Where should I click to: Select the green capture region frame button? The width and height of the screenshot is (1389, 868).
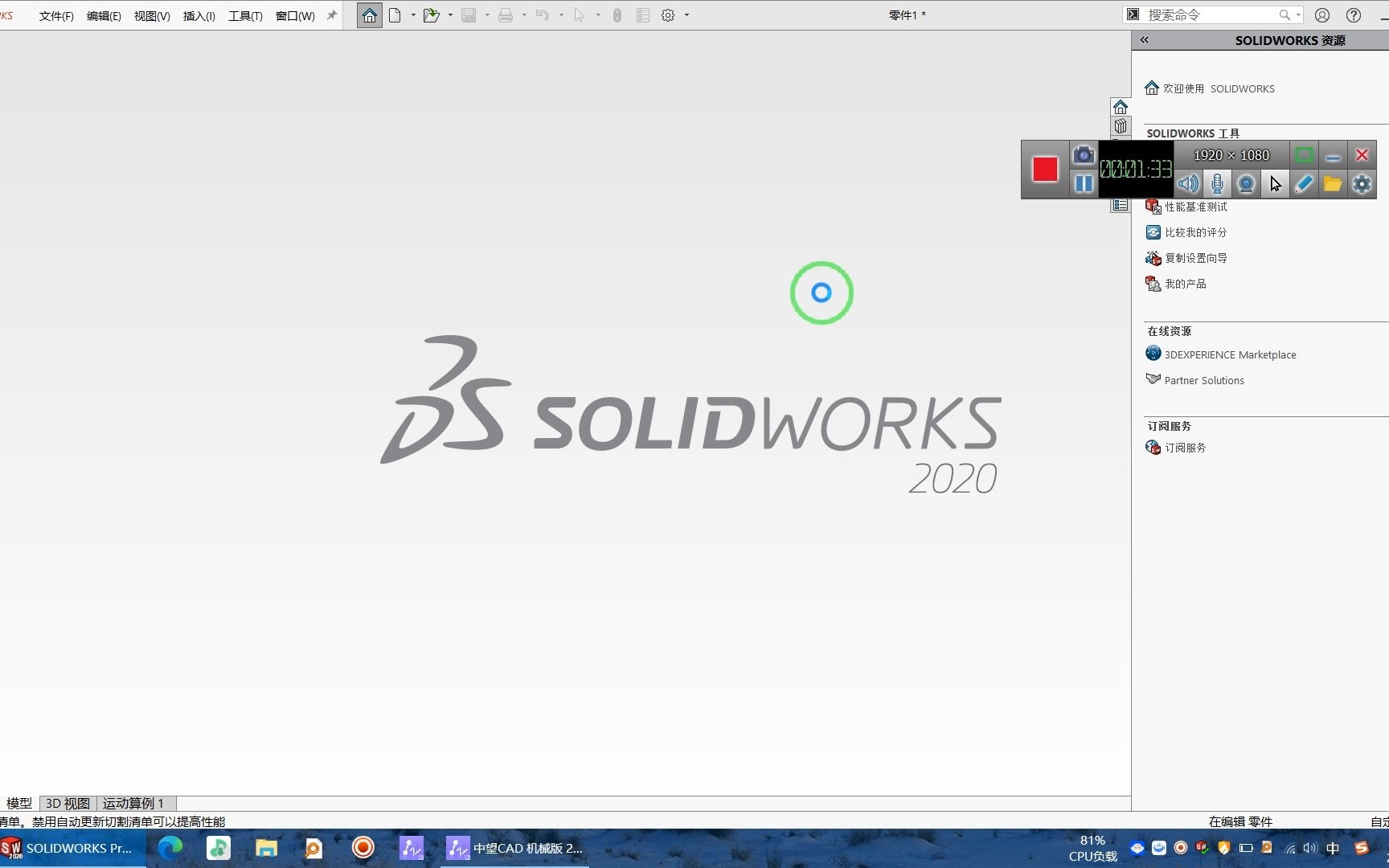tap(1304, 155)
